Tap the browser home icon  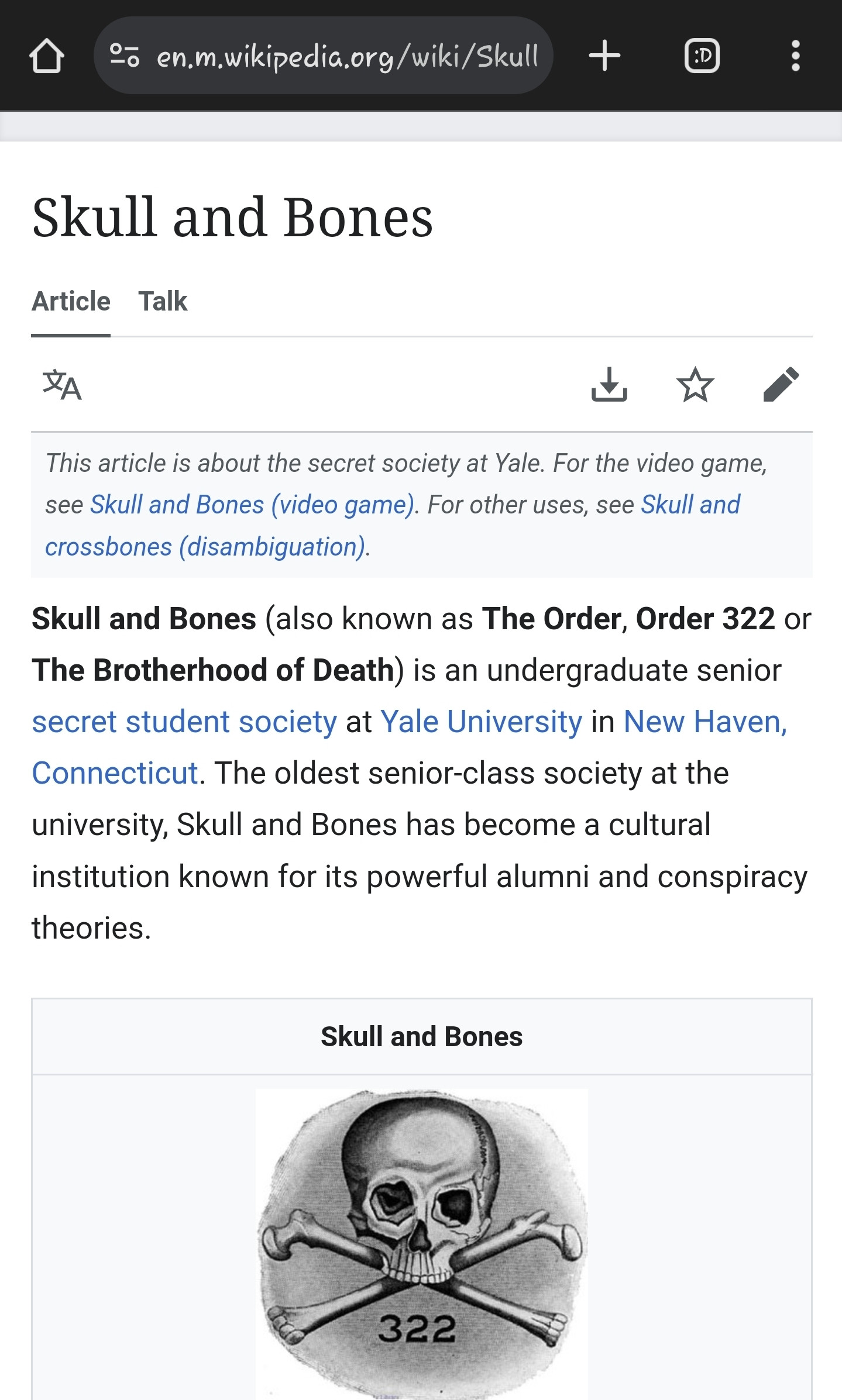click(47, 56)
